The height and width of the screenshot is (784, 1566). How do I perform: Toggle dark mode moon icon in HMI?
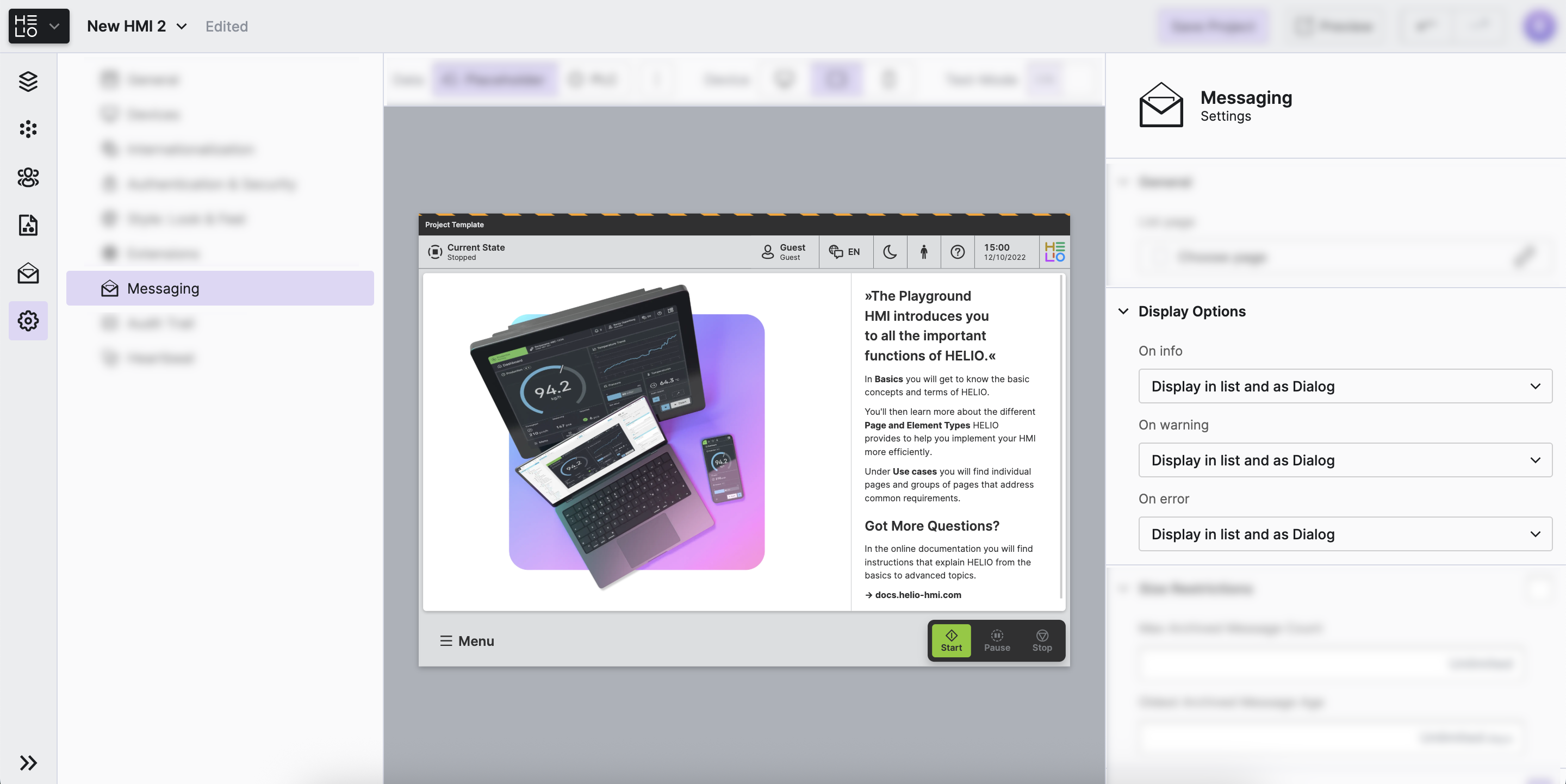coord(890,252)
